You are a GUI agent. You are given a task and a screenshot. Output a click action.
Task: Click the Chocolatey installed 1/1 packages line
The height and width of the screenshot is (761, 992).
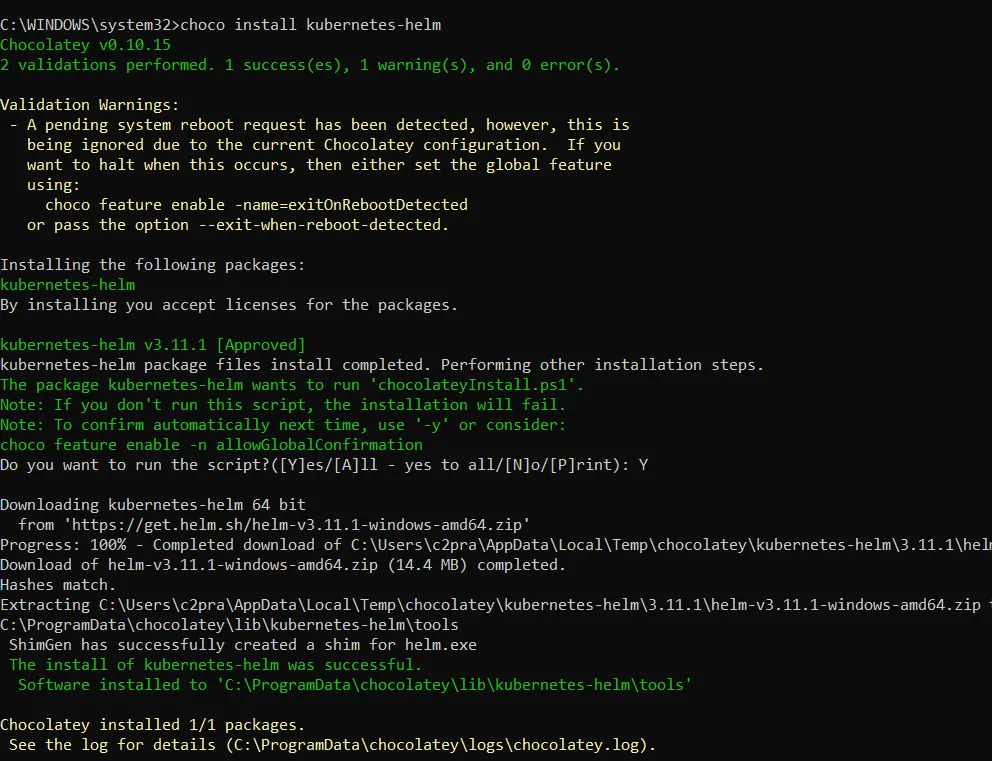(152, 724)
